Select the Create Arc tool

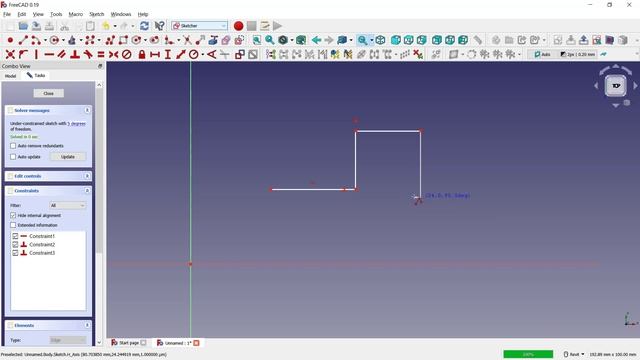pyautogui.click(x=36, y=40)
